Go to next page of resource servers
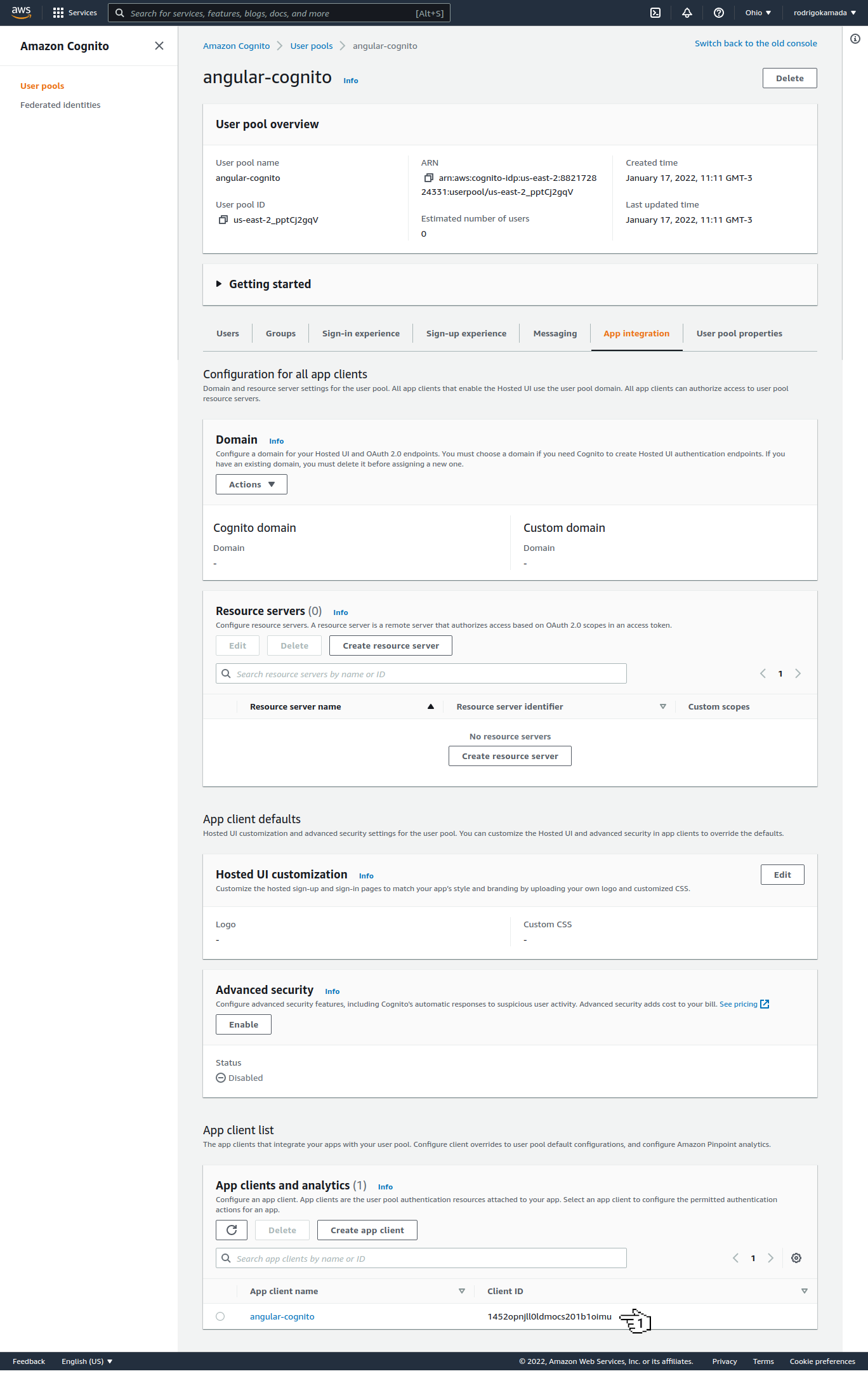 coord(798,673)
